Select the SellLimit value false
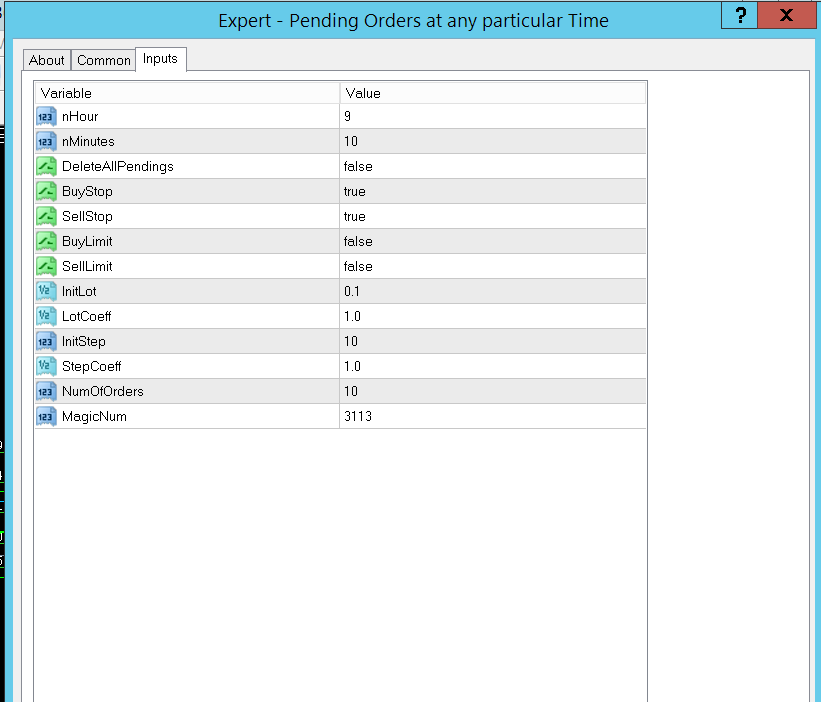This screenshot has width=821, height=702. (x=358, y=266)
